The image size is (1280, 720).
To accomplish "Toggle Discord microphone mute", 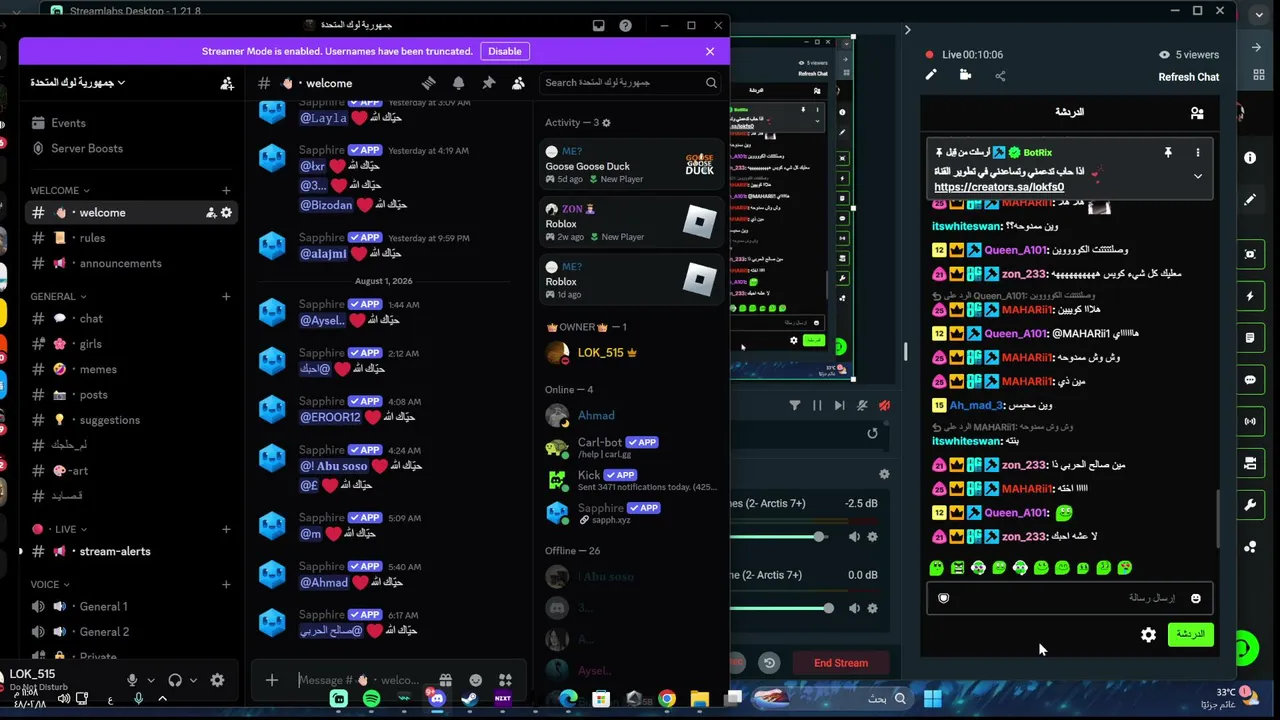I will 132,680.
